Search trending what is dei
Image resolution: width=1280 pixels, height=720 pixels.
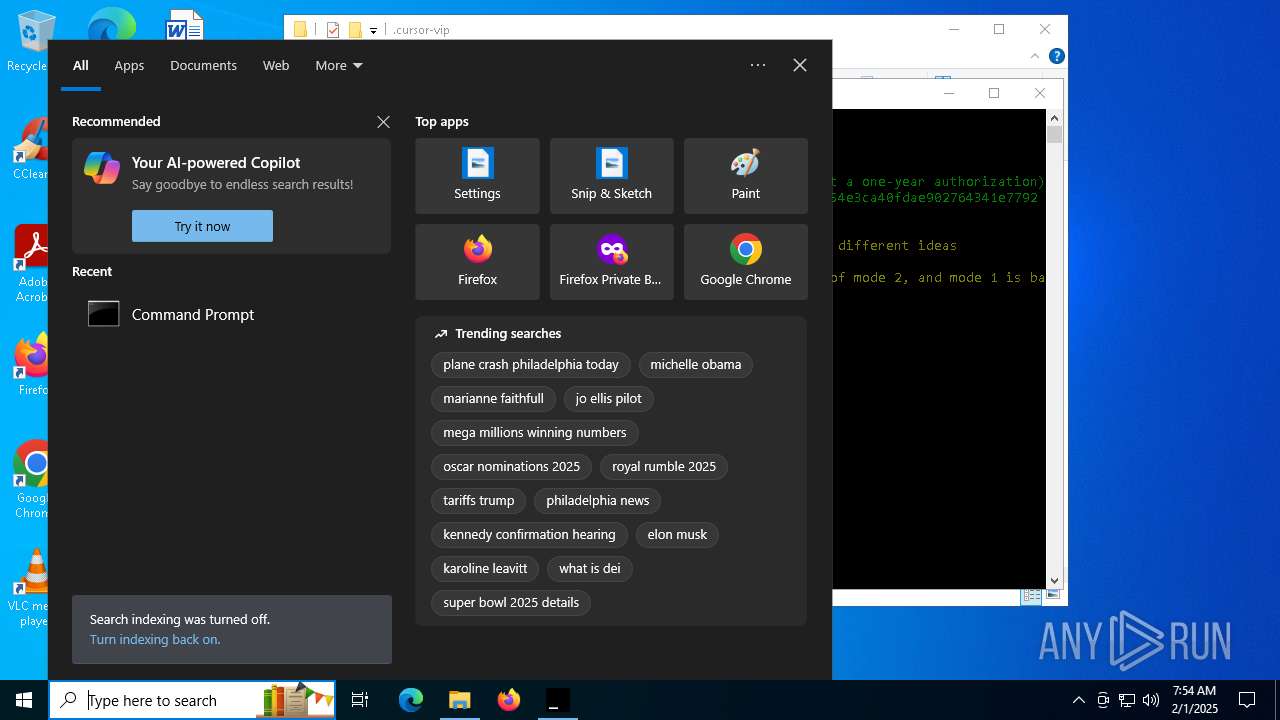click(x=590, y=569)
